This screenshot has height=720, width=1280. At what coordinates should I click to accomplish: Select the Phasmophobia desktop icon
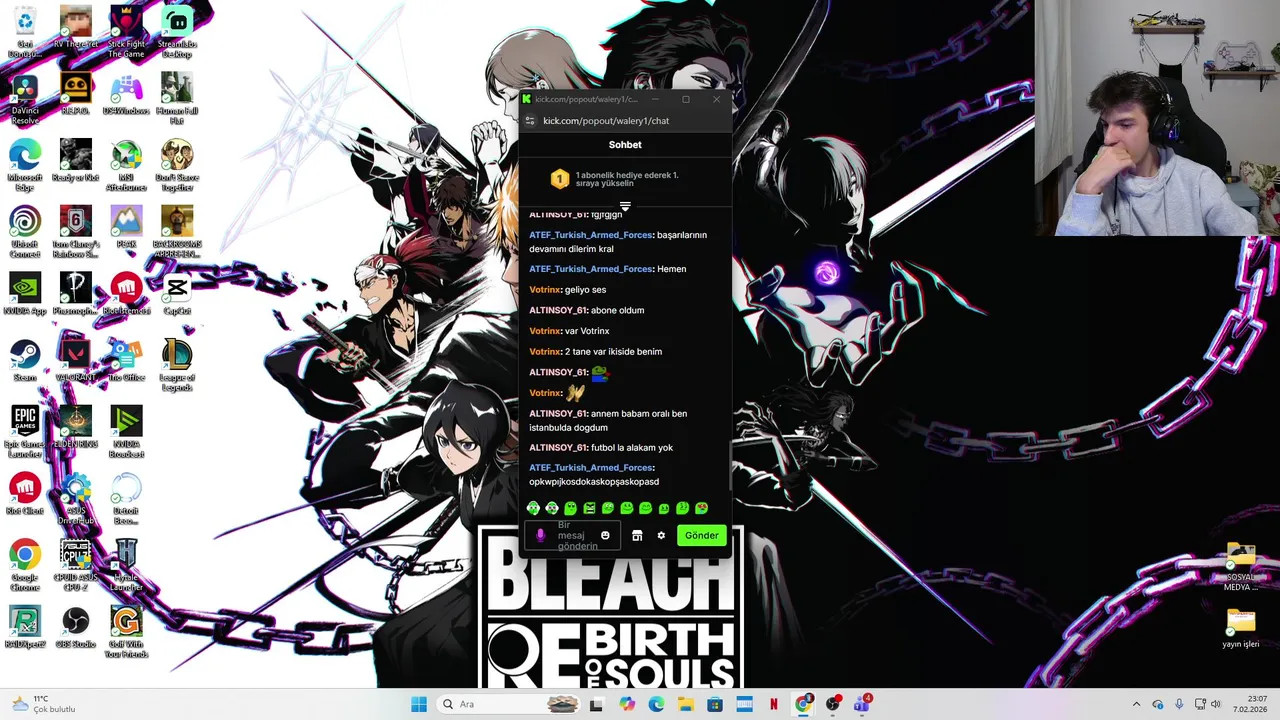76,294
